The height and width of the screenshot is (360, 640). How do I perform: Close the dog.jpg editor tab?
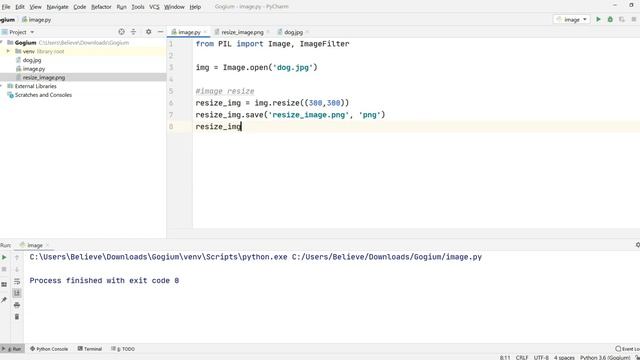point(307,32)
